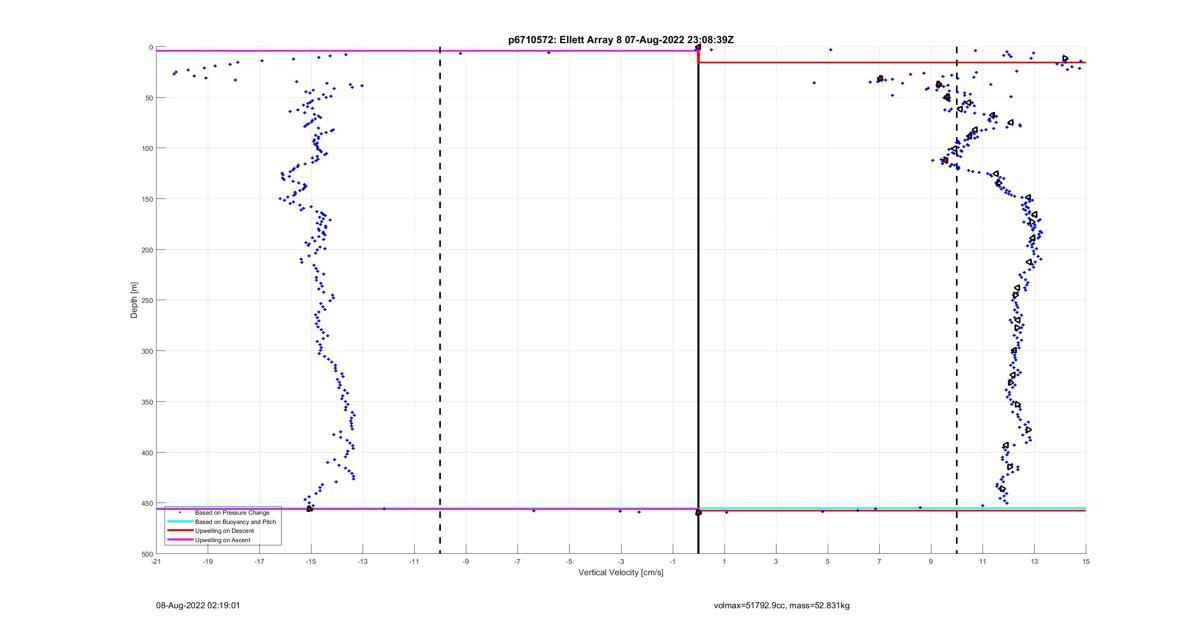Screen dimensions: 1200x622
Task: Select legend entry 'Upwelling on Descent'
Action: [x=224, y=530]
